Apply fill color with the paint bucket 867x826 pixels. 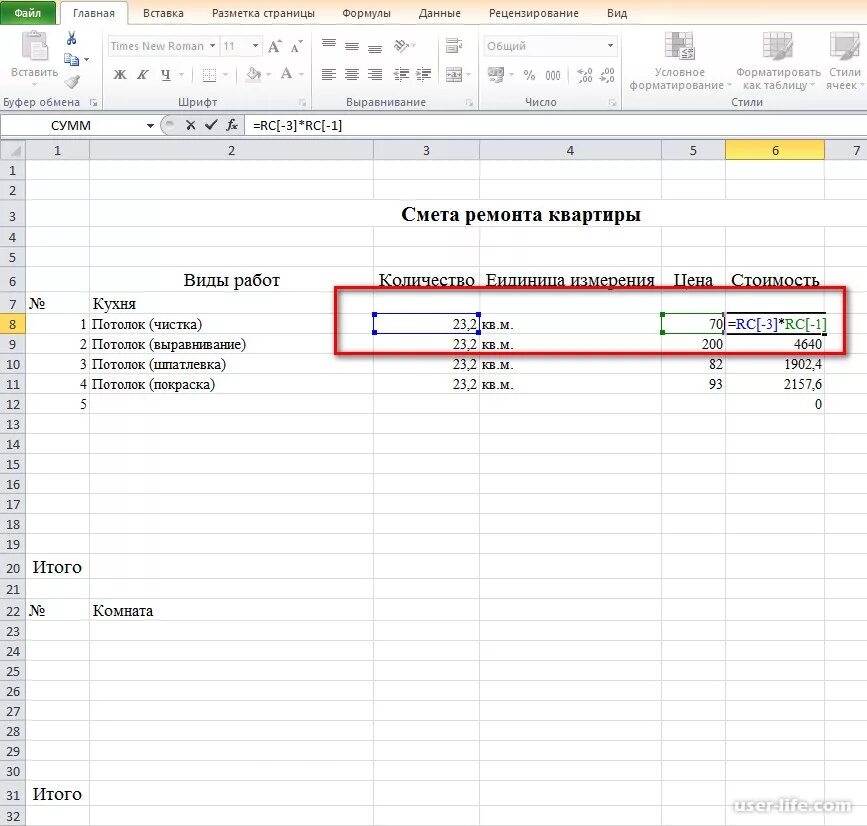point(254,74)
